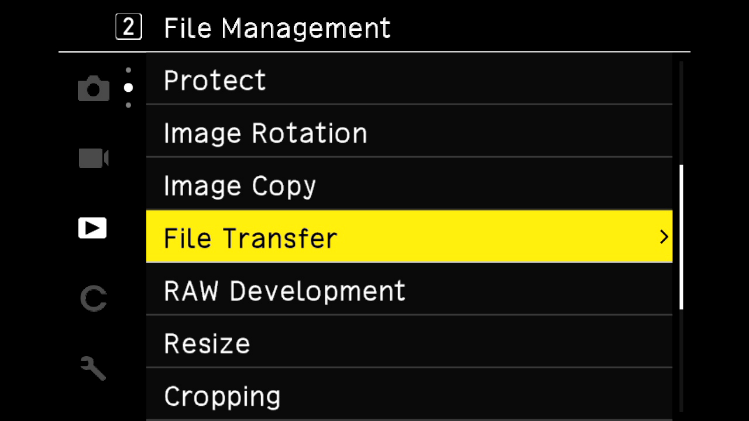This screenshot has width=749, height=421.
Task: Click the File Management title header
Action: pyautogui.click(x=276, y=28)
